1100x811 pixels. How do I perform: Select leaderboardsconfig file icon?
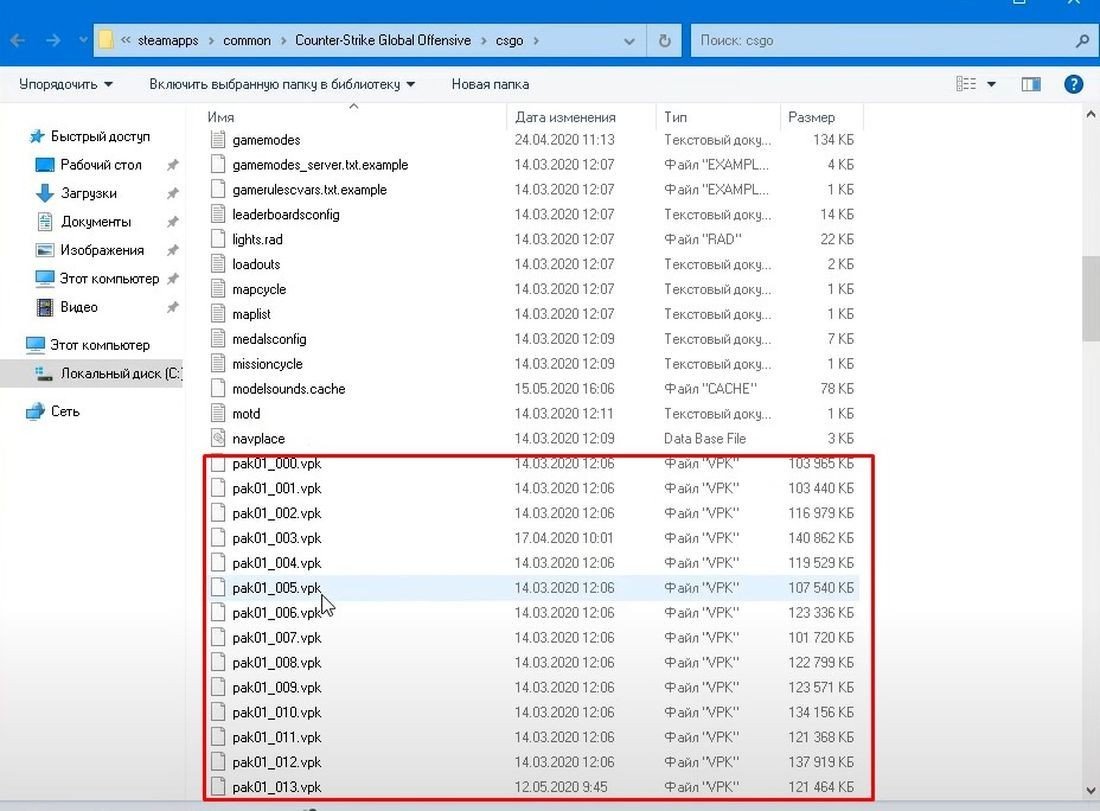(x=218, y=214)
